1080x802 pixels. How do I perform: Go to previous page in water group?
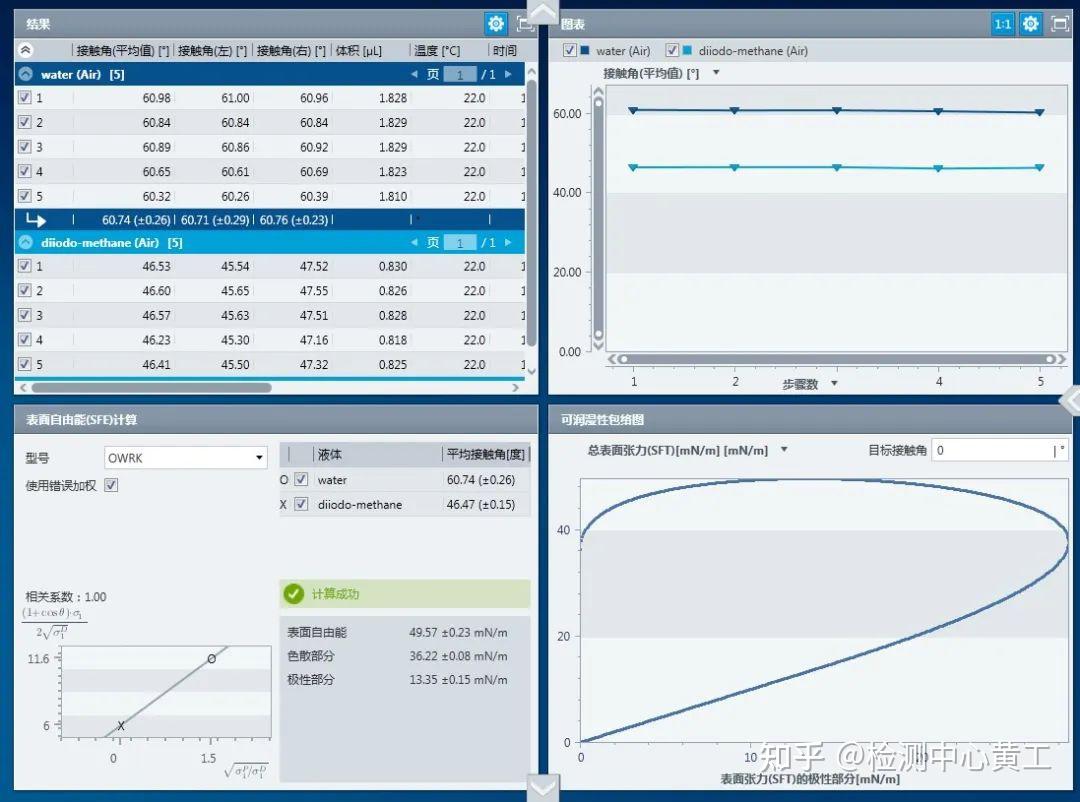[x=414, y=74]
